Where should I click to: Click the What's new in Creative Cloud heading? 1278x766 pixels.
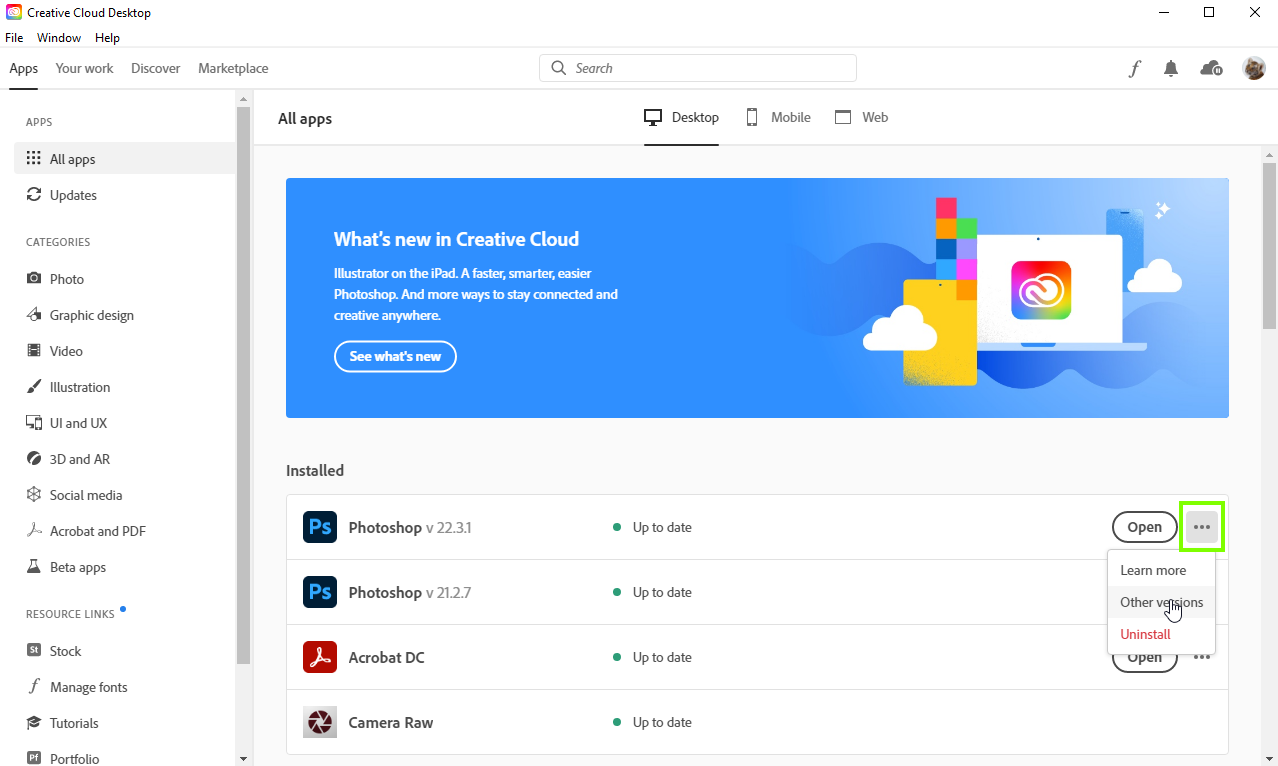pos(456,239)
